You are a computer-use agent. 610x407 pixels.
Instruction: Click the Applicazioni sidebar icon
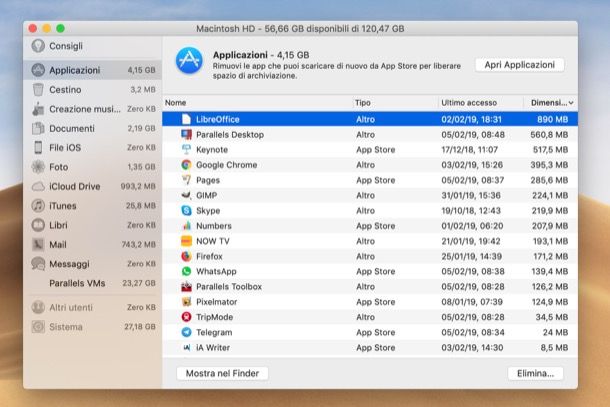(x=38, y=70)
